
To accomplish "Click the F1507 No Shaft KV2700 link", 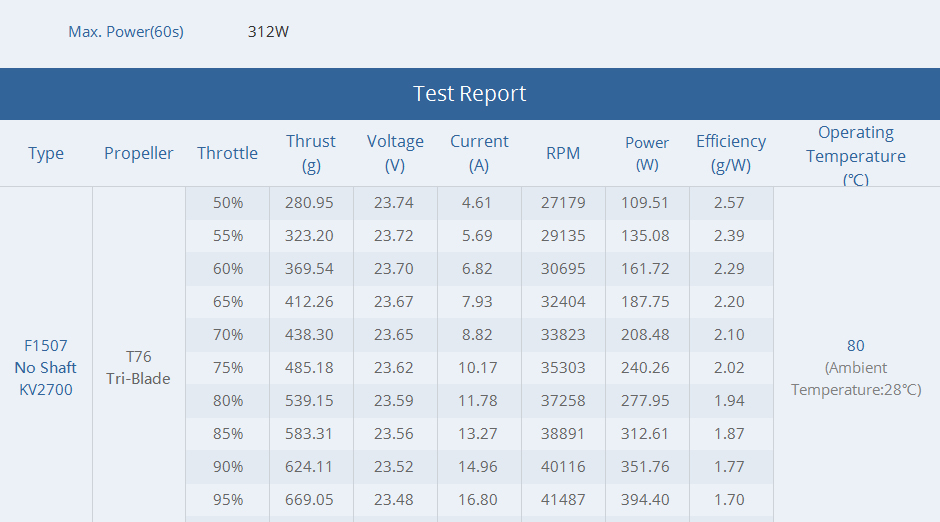I will (46, 367).
